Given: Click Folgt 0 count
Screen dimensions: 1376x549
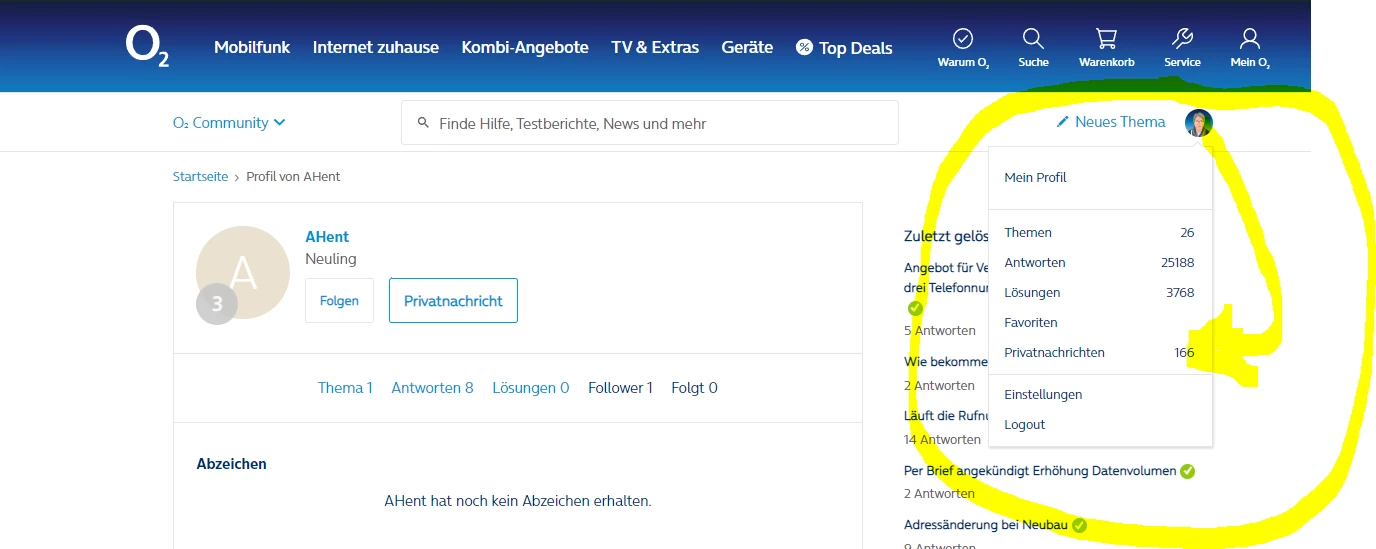Looking at the screenshot, I should coord(694,387).
